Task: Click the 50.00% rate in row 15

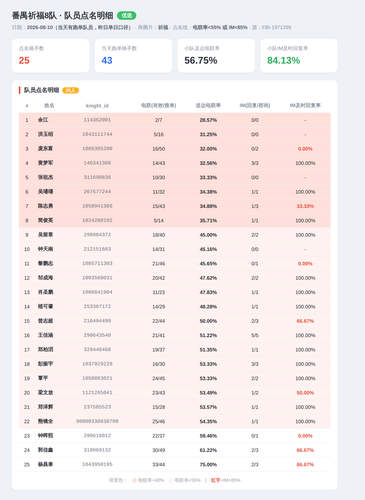Action: (x=208, y=321)
